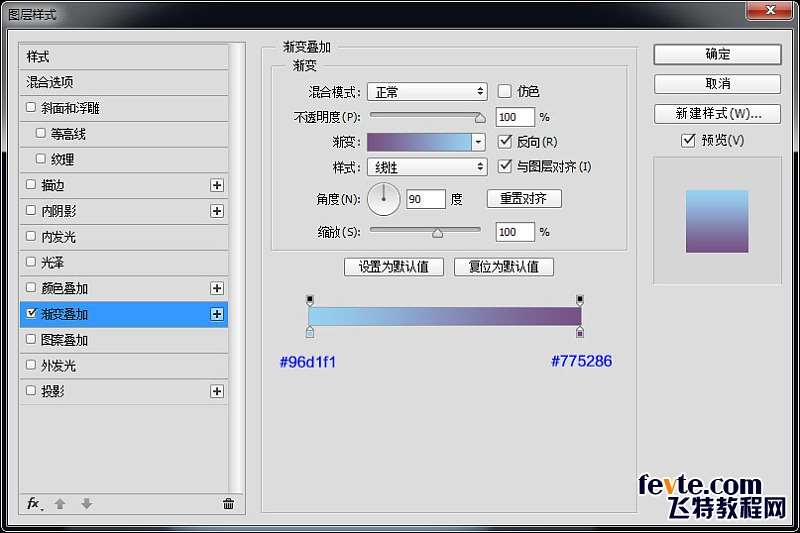Uncheck the 与图层对齐(I) checkbox
Image resolution: width=800 pixels, height=533 pixels.
504,166
